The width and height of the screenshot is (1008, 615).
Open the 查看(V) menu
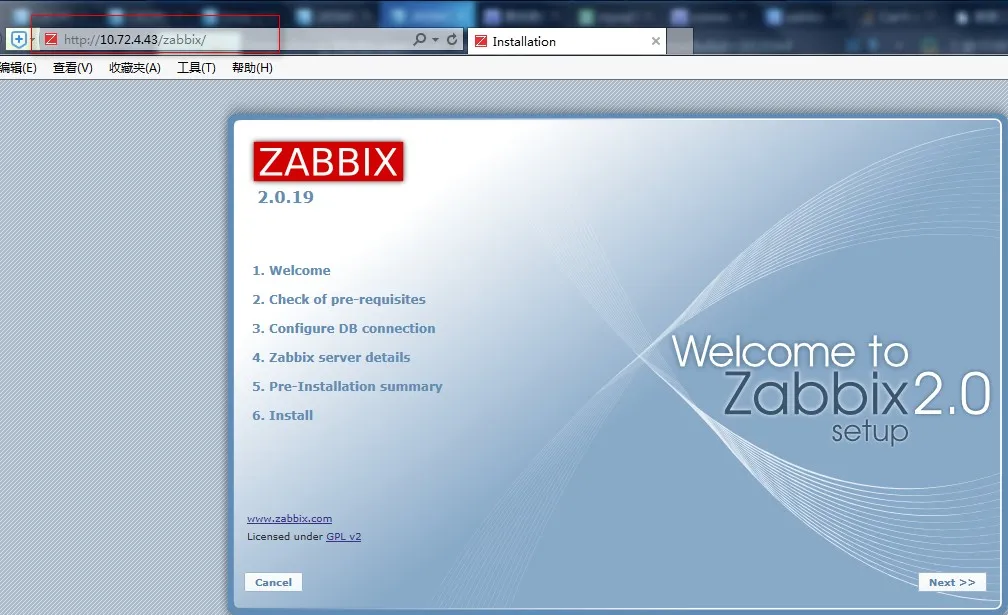point(73,67)
